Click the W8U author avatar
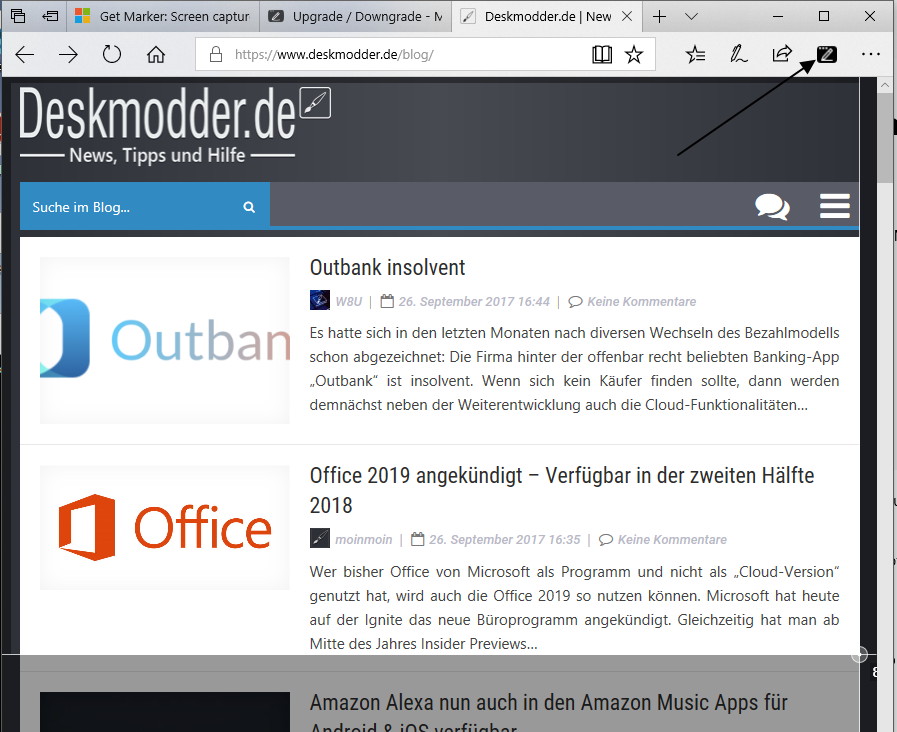 point(320,300)
